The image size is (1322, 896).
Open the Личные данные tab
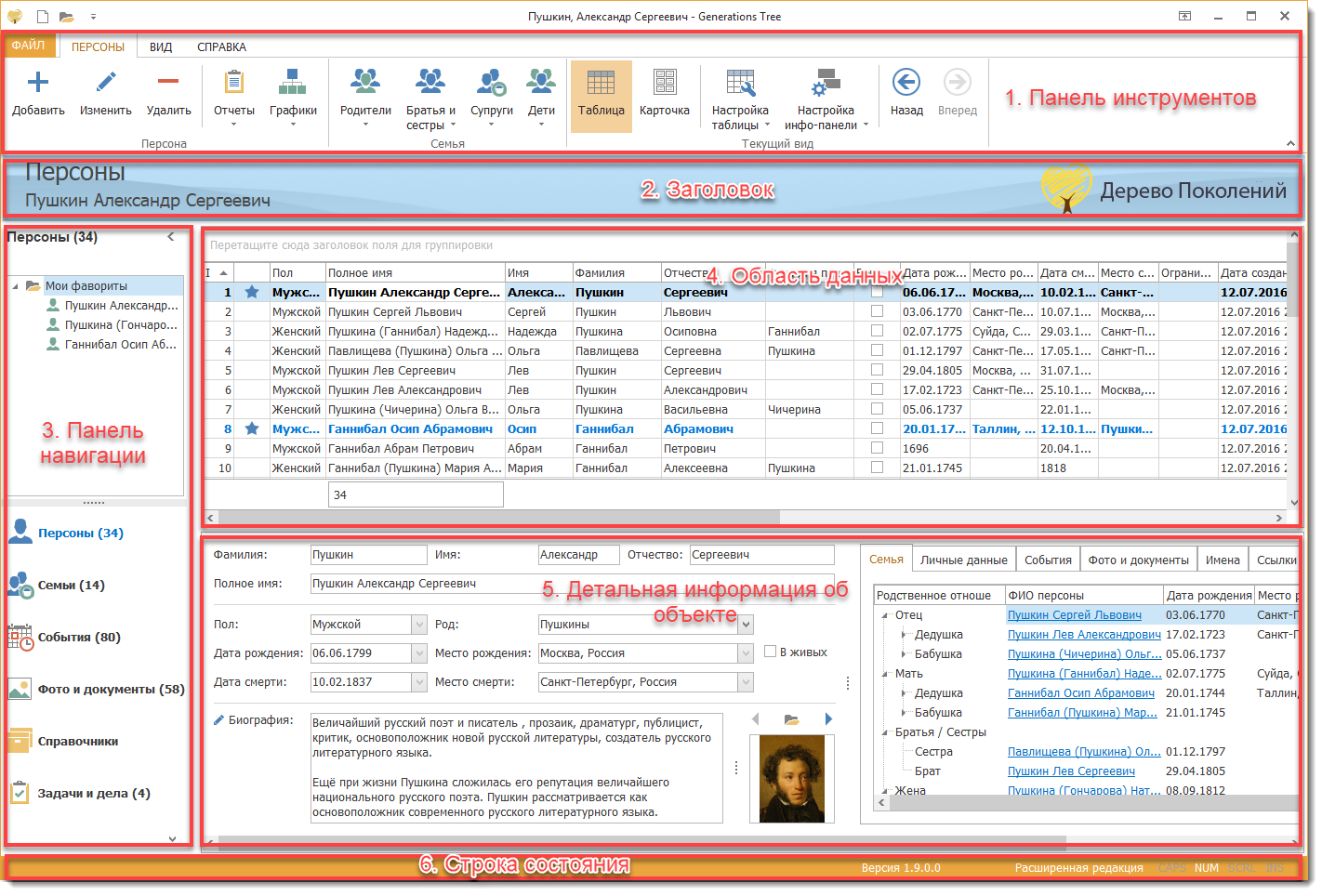[964, 560]
